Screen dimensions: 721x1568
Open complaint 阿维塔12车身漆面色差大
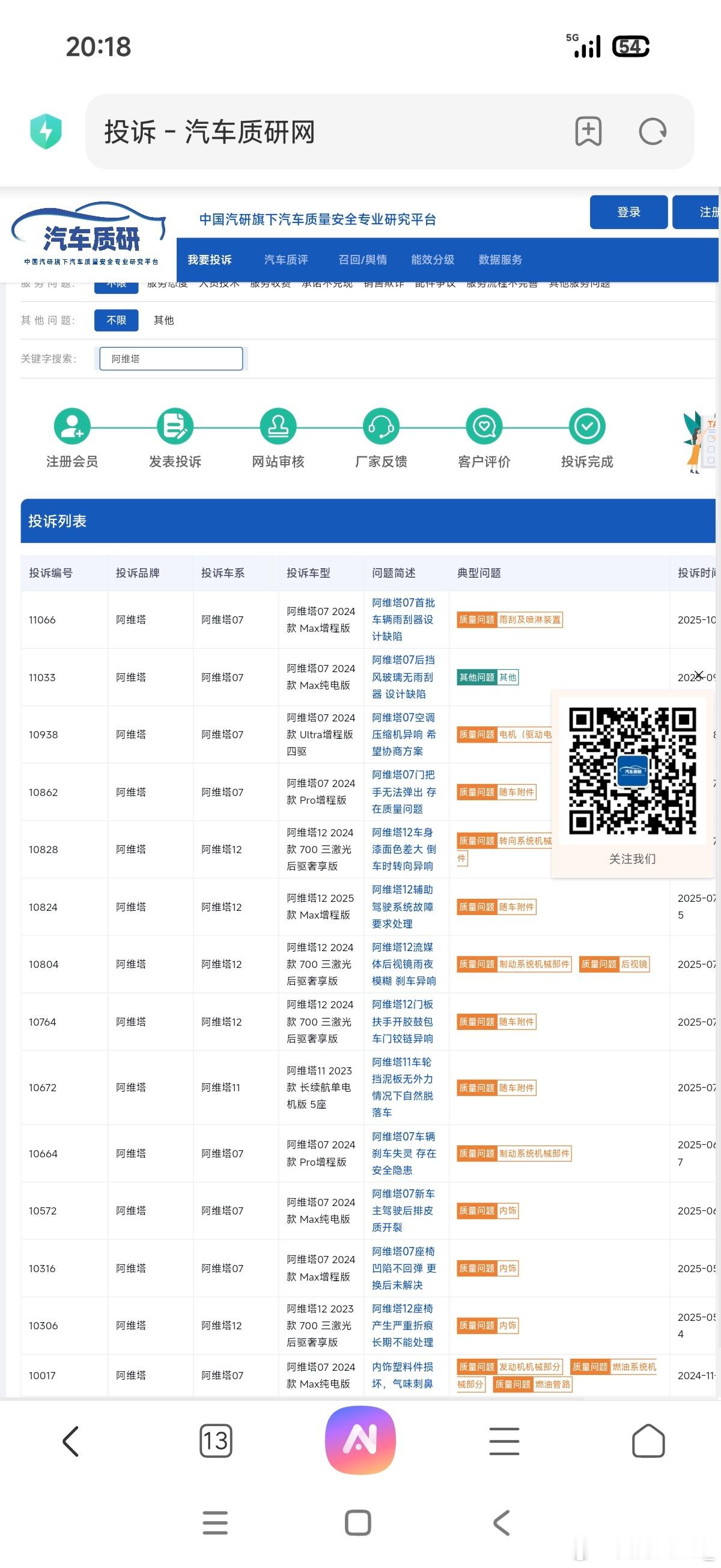coord(404,849)
